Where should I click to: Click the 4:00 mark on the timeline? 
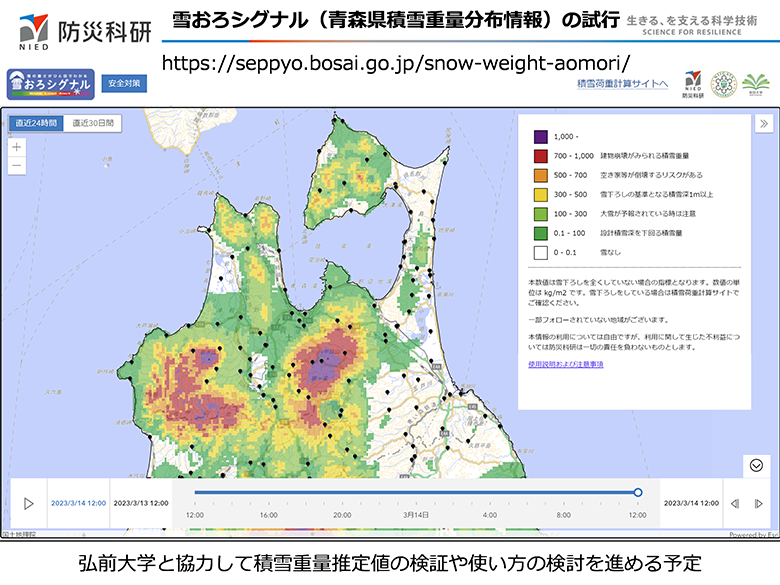(x=489, y=515)
